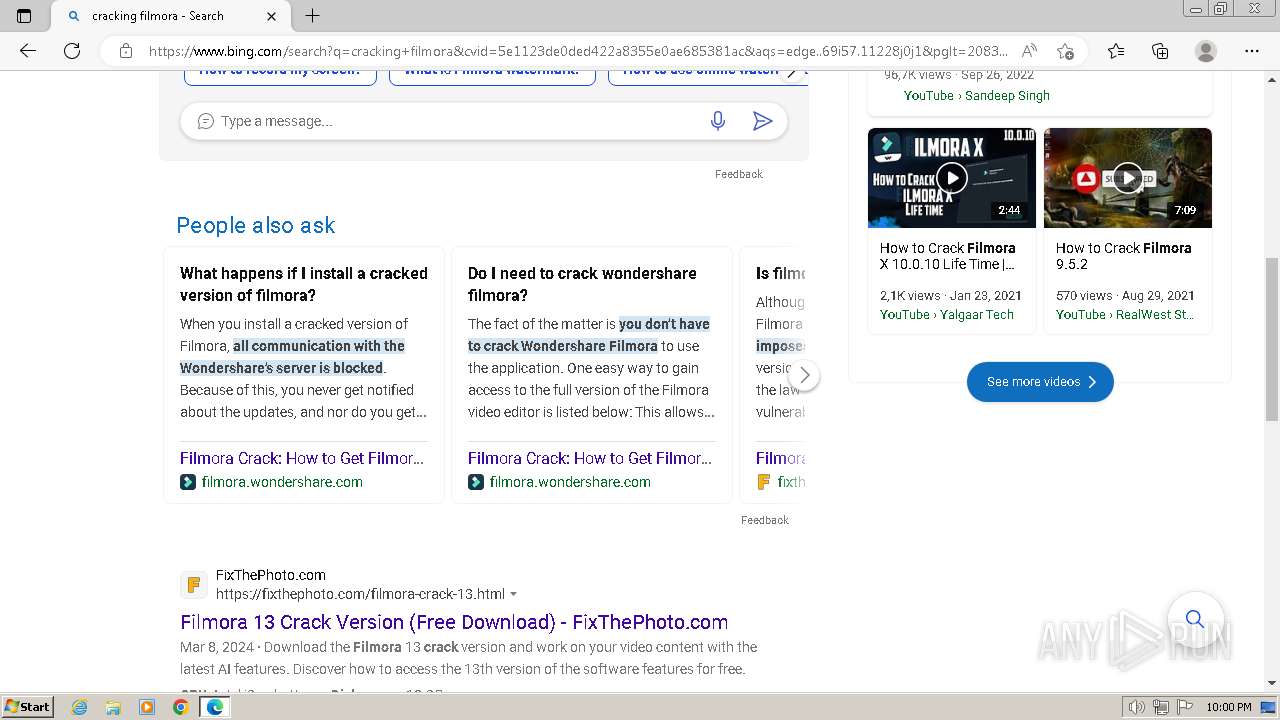Add this page to favorites star
The width and height of the screenshot is (1280, 720).
click(1065, 51)
